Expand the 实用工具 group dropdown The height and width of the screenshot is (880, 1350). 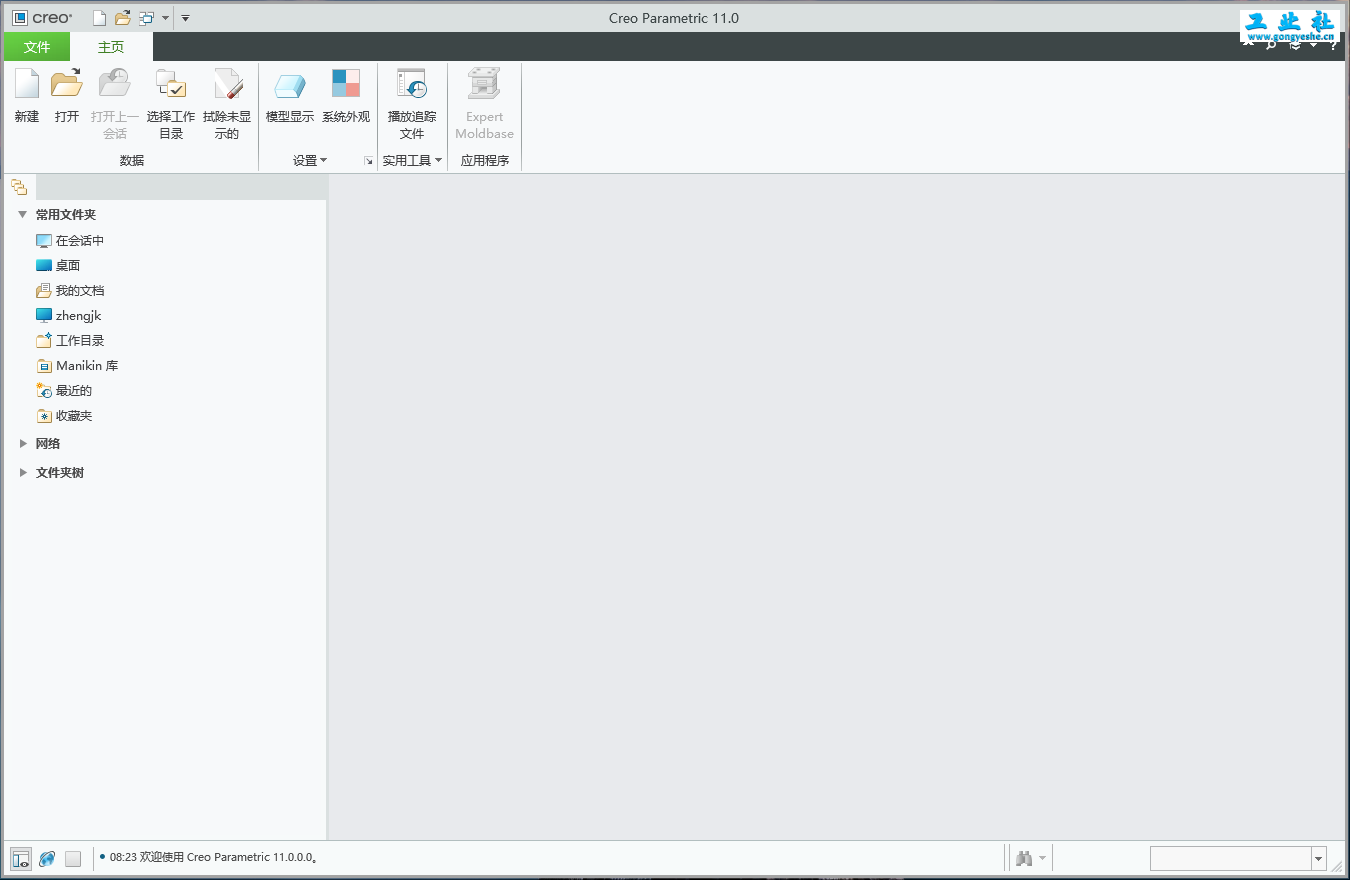[x=412, y=160]
